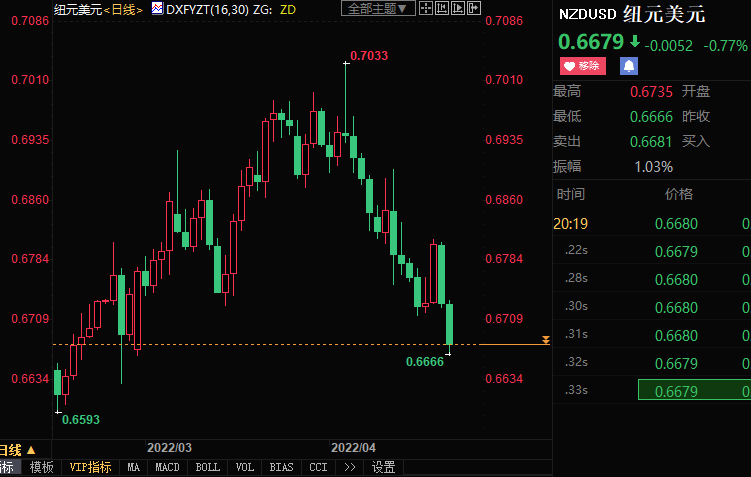Click the 移除 favorite heart button

[x=583, y=66]
